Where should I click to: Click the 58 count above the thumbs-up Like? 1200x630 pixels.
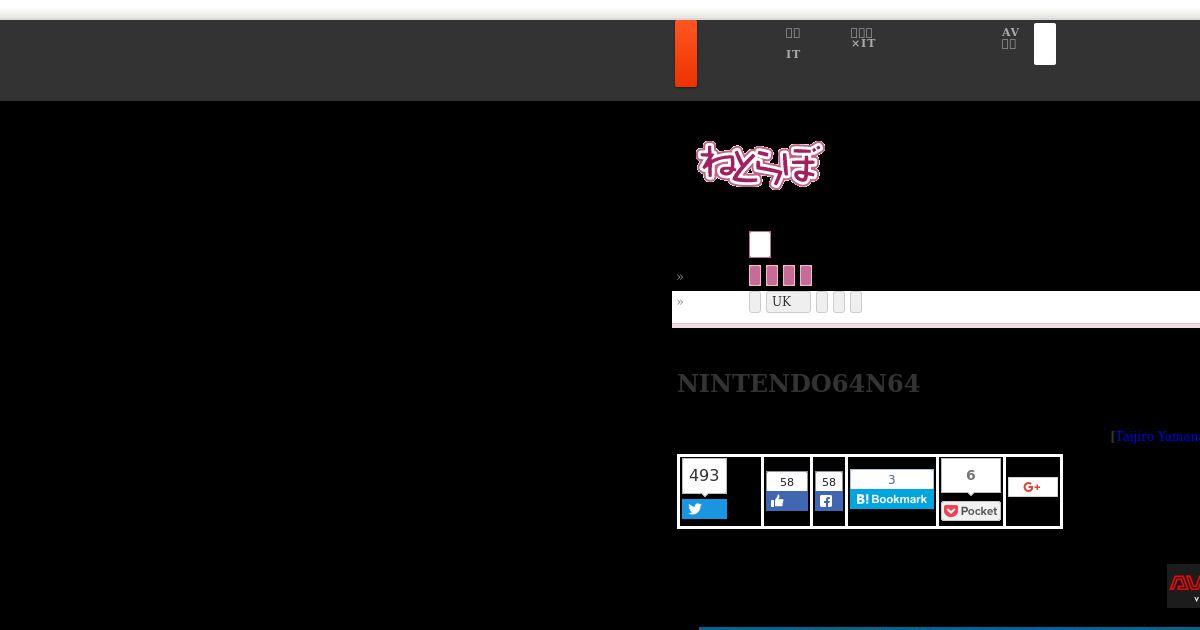tap(787, 482)
